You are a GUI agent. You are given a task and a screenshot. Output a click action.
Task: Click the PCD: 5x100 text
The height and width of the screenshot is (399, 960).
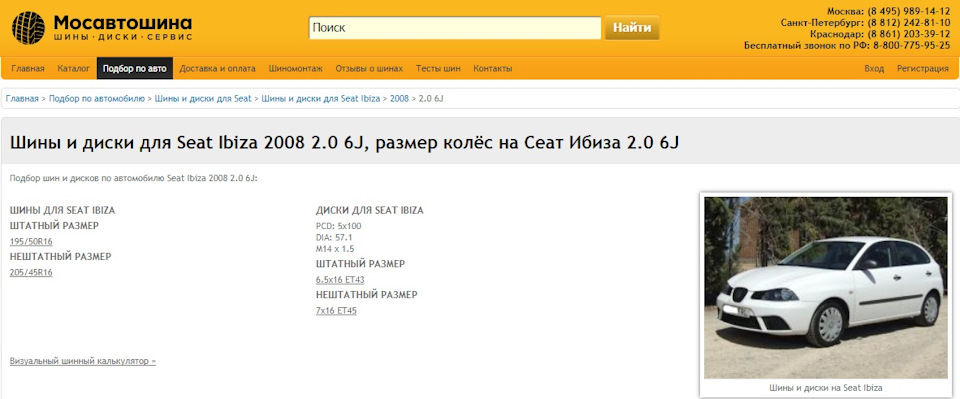(339, 226)
